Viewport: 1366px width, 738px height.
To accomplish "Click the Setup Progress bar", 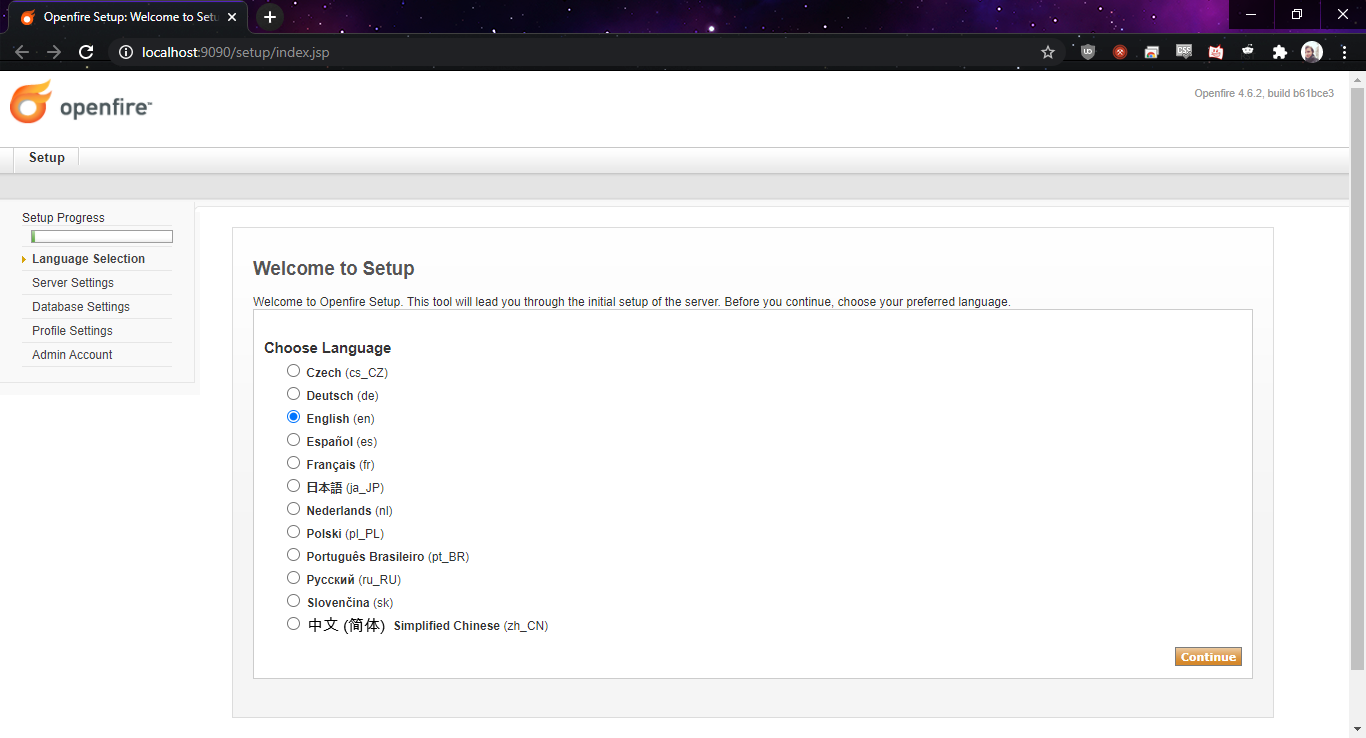I will pos(102,237).
